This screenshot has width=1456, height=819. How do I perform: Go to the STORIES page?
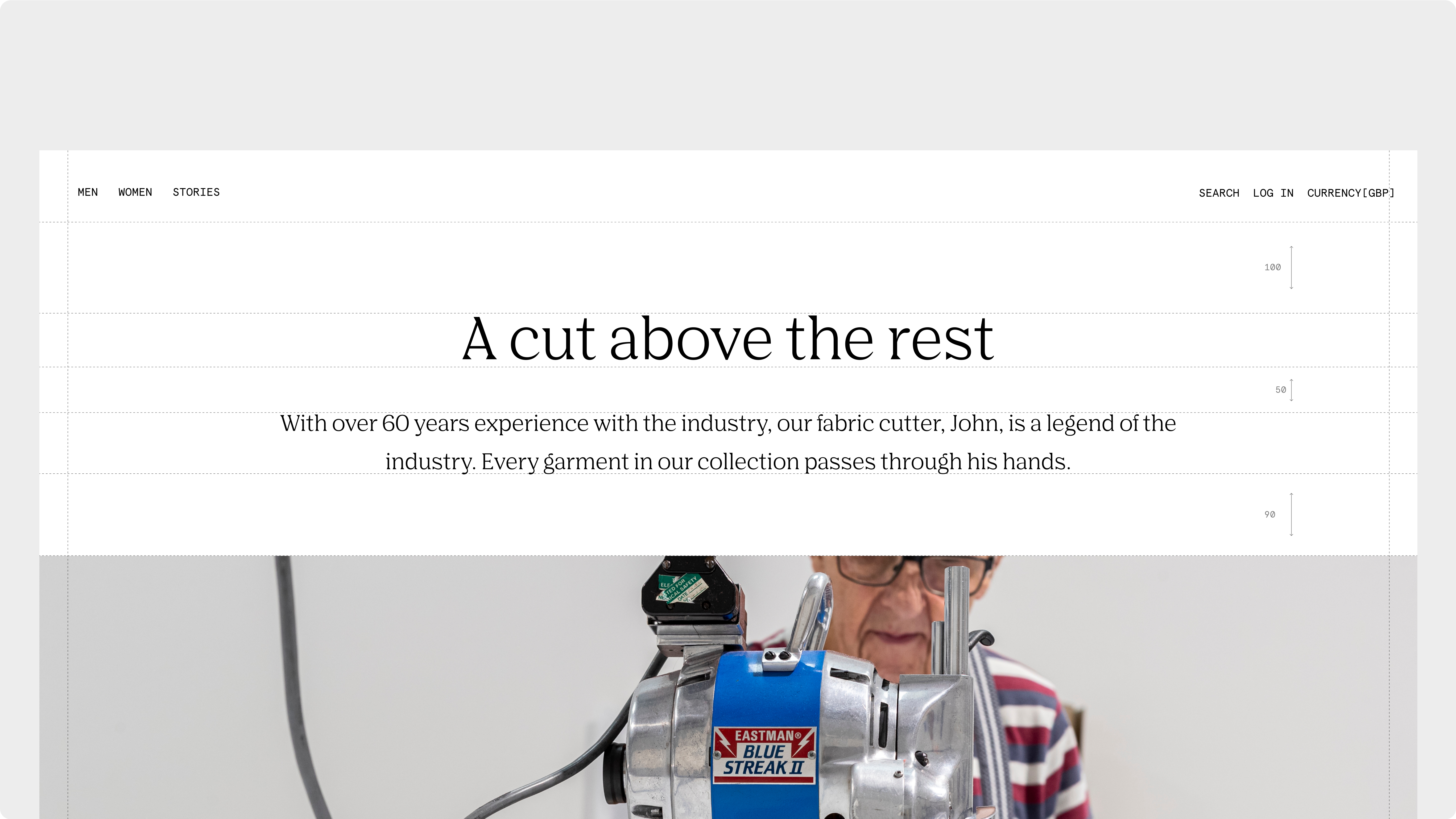196,192
